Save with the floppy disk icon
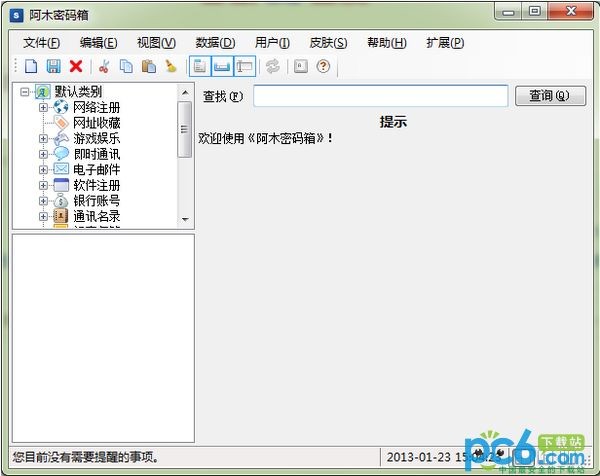This screenshot has width=600, height=476. pos(54,66)
